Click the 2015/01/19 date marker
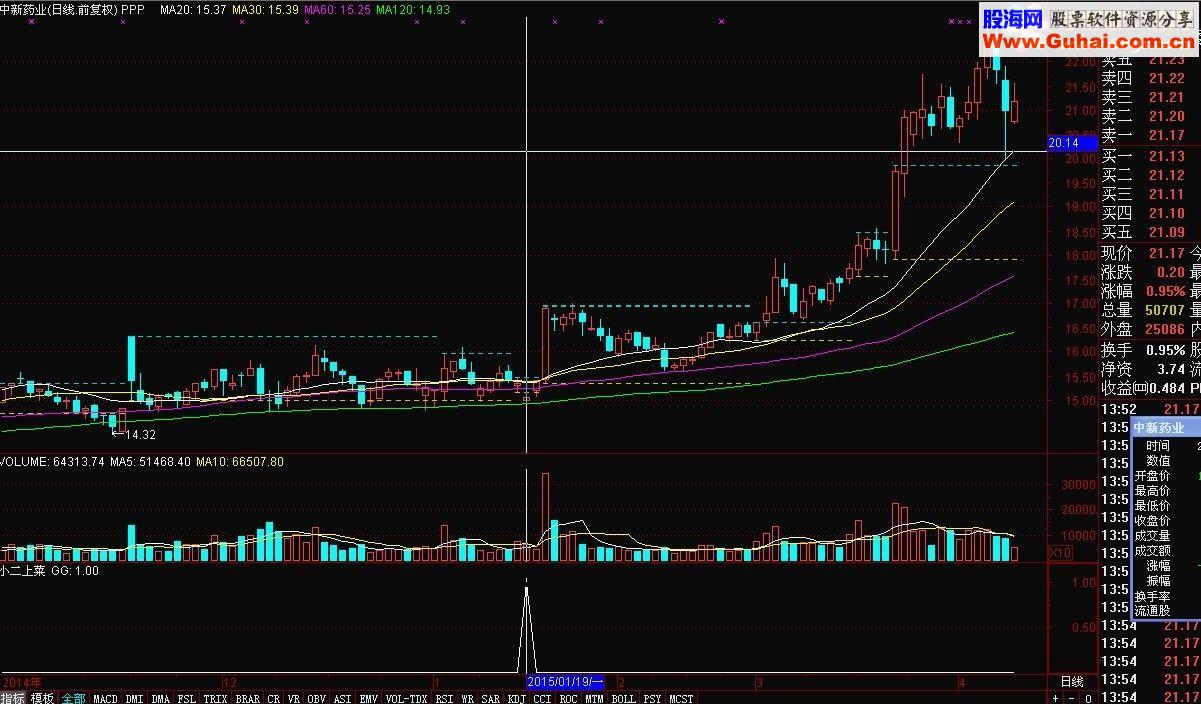The width and height of the screenshot is (1201, 704). coord(566,682)
